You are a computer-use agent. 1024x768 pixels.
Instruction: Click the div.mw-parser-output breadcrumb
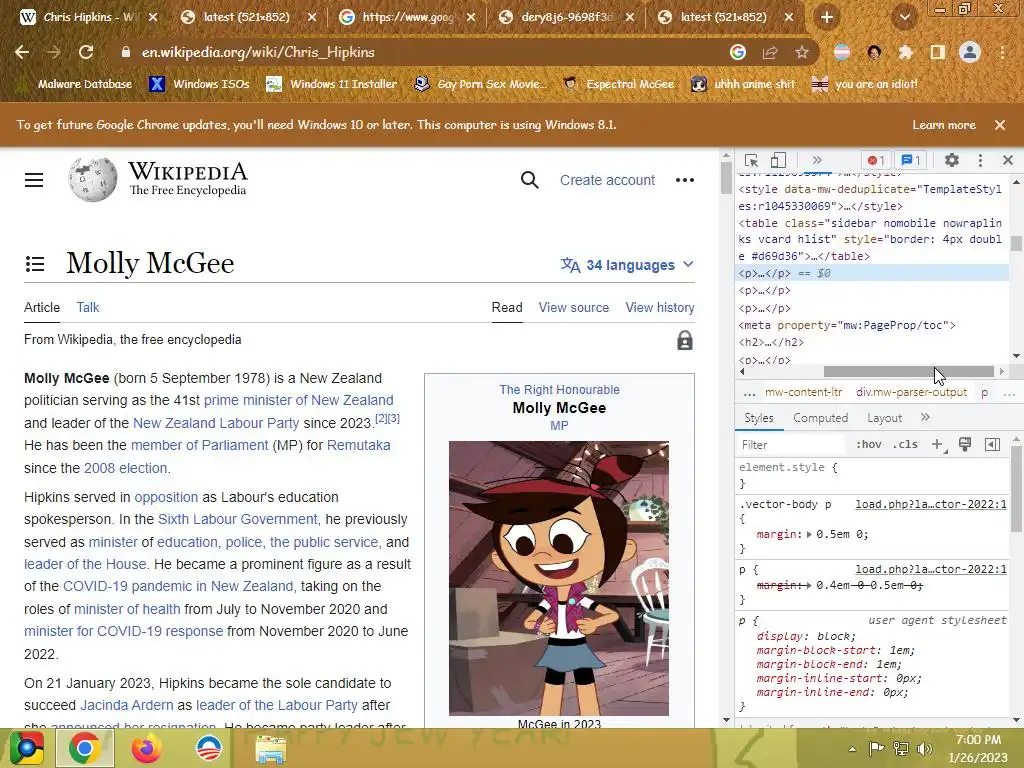(911, 392)
